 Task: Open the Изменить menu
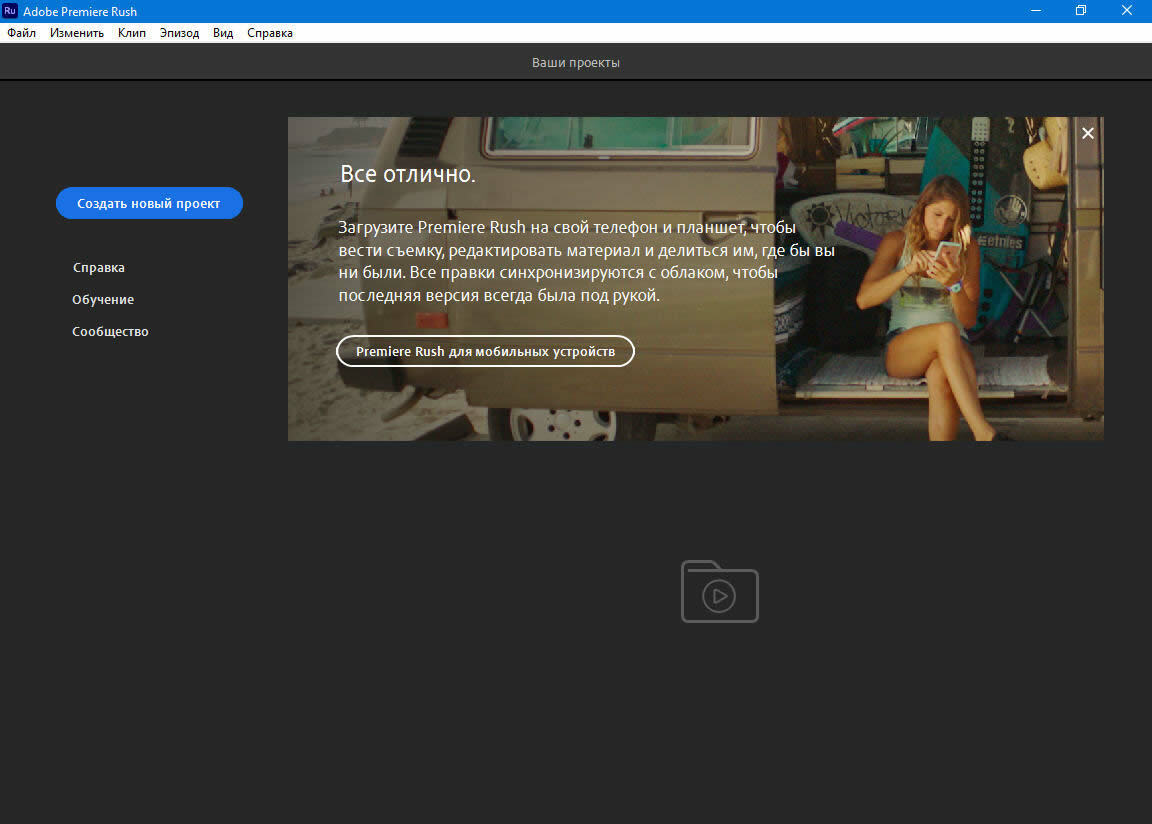coord(77,33)
